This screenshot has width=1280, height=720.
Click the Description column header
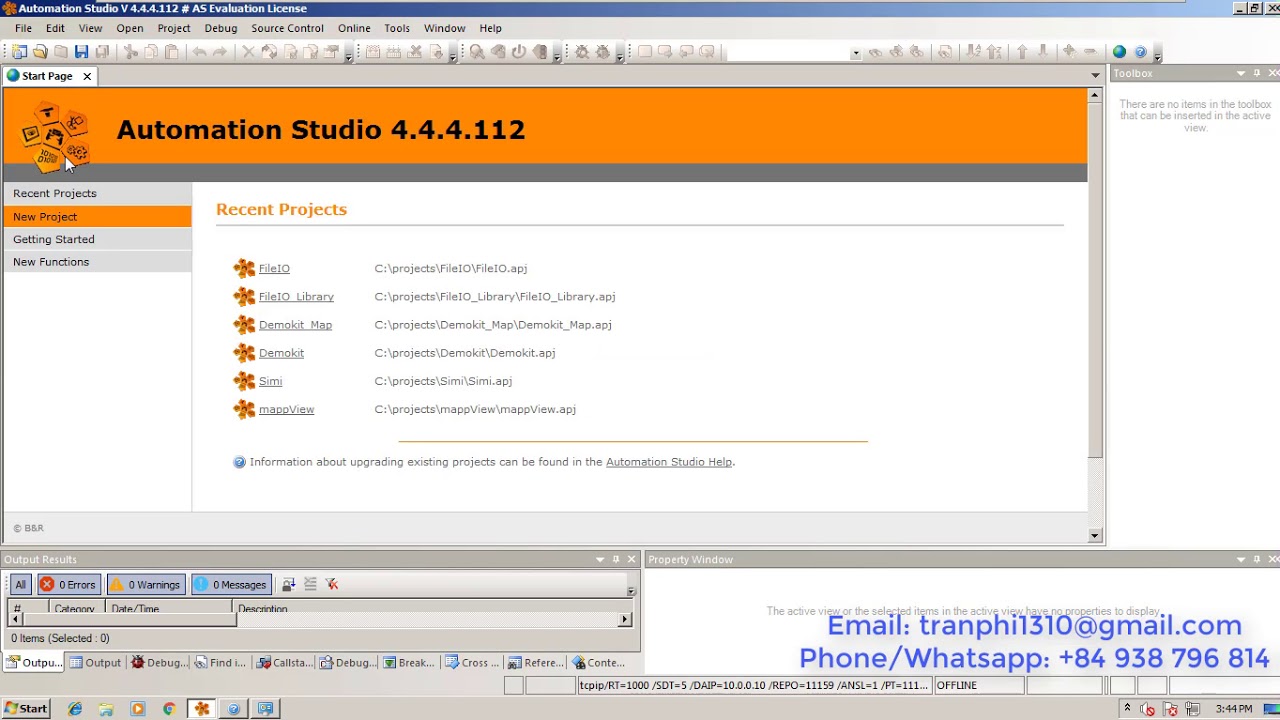point(262,609)
